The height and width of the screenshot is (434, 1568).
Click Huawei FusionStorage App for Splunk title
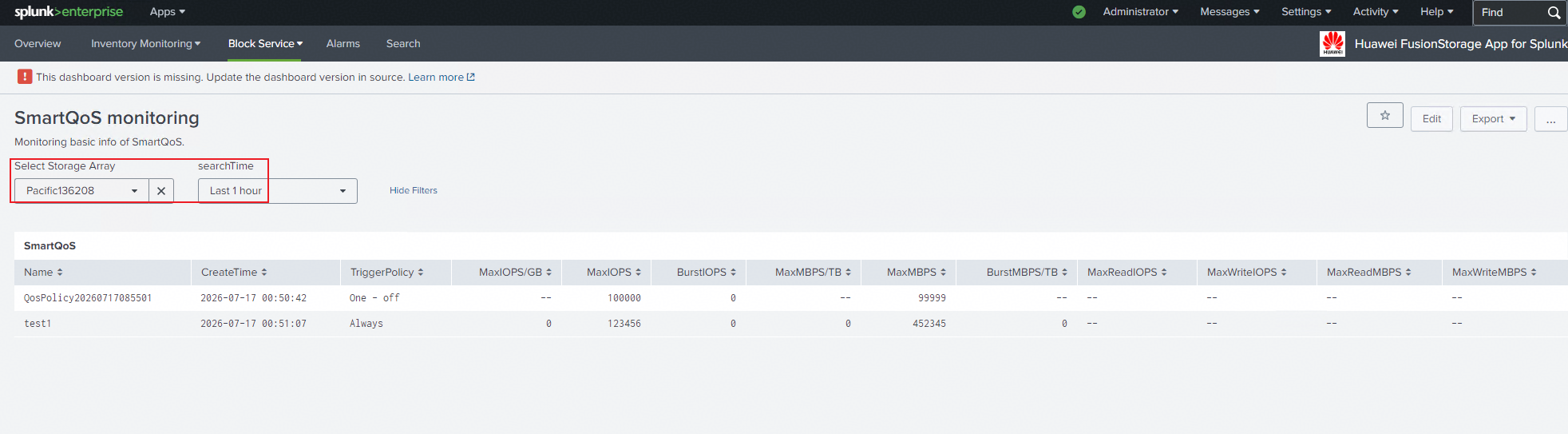tap(1461, 44)
